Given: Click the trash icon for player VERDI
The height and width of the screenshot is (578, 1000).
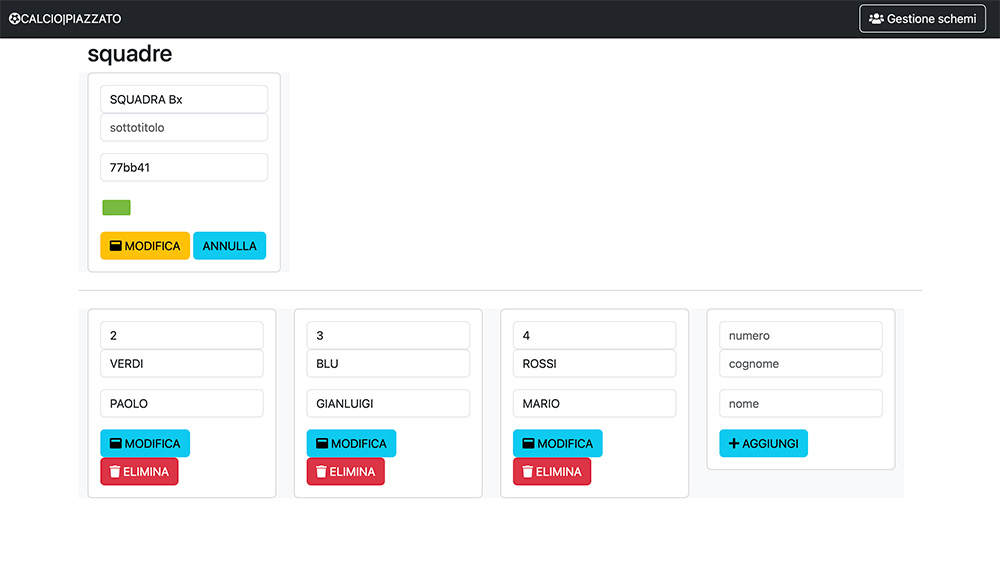Looking at the screenshot, I should 115,472.
